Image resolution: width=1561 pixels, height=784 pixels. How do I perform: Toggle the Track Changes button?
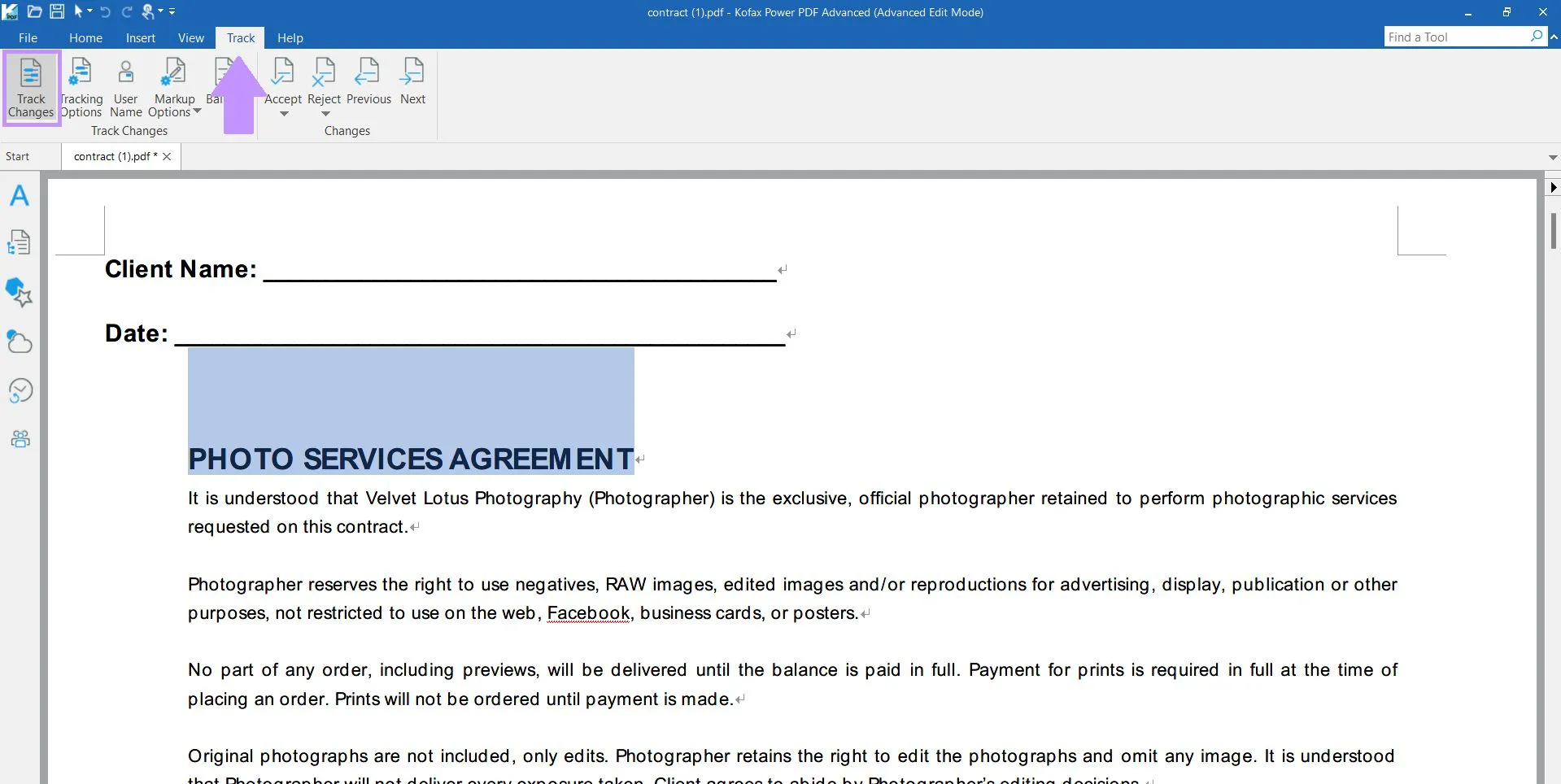click(x=31, y=87)
